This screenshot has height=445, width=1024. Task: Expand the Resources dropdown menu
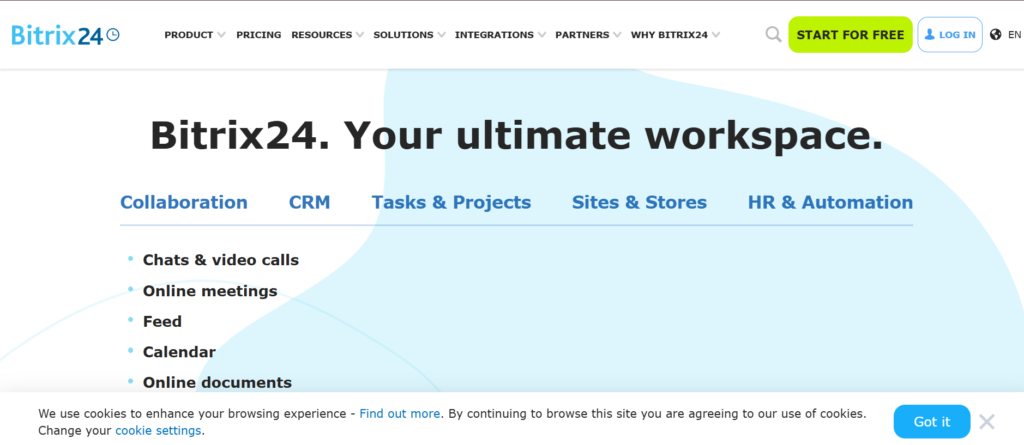tap(327, 35)
